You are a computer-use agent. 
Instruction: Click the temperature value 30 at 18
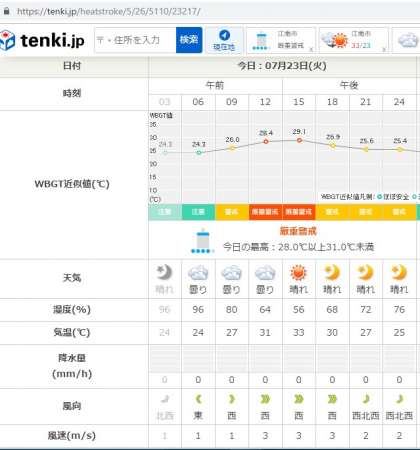click(332, 333)
